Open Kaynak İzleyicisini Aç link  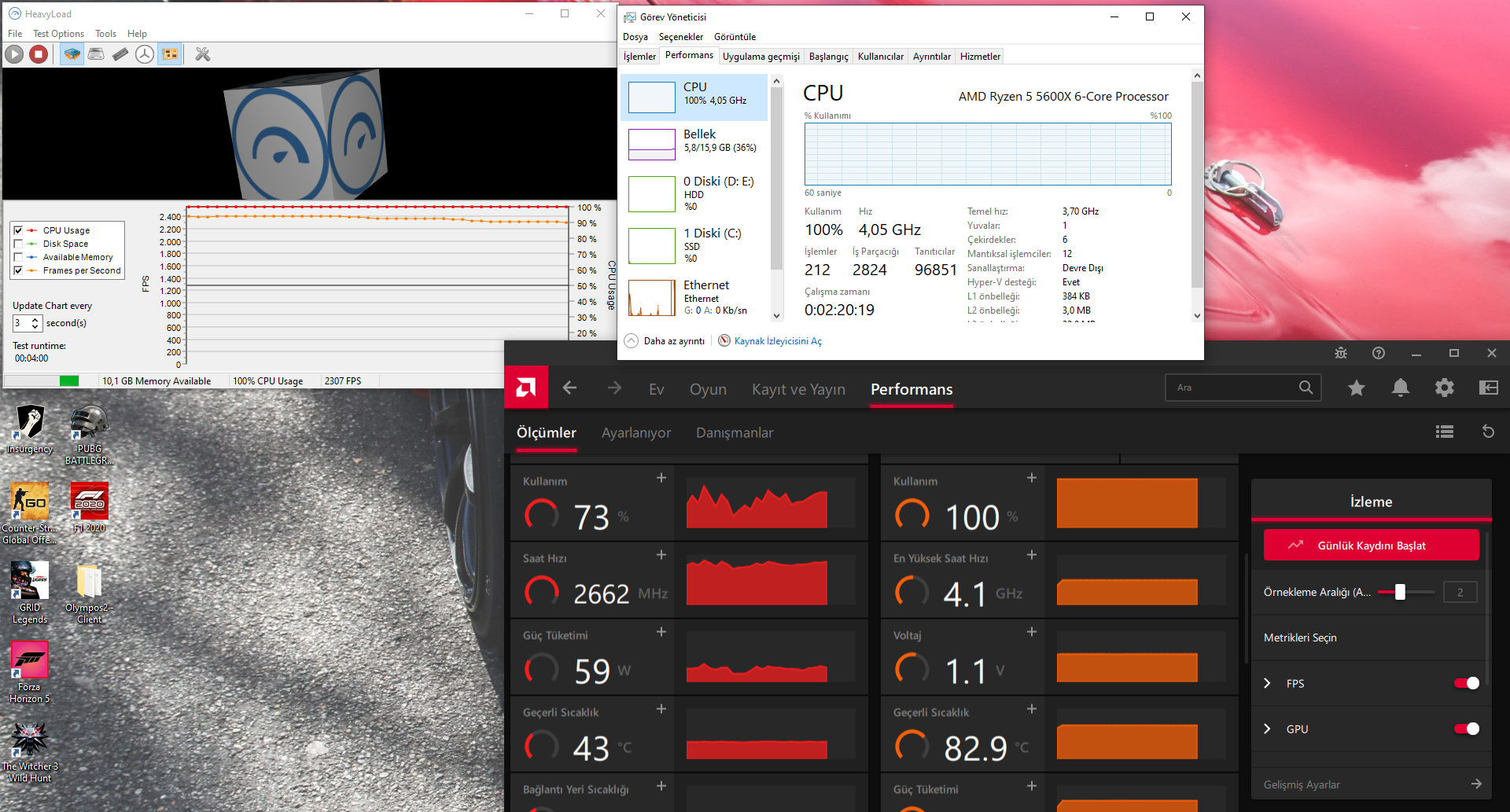coord(778,341)
